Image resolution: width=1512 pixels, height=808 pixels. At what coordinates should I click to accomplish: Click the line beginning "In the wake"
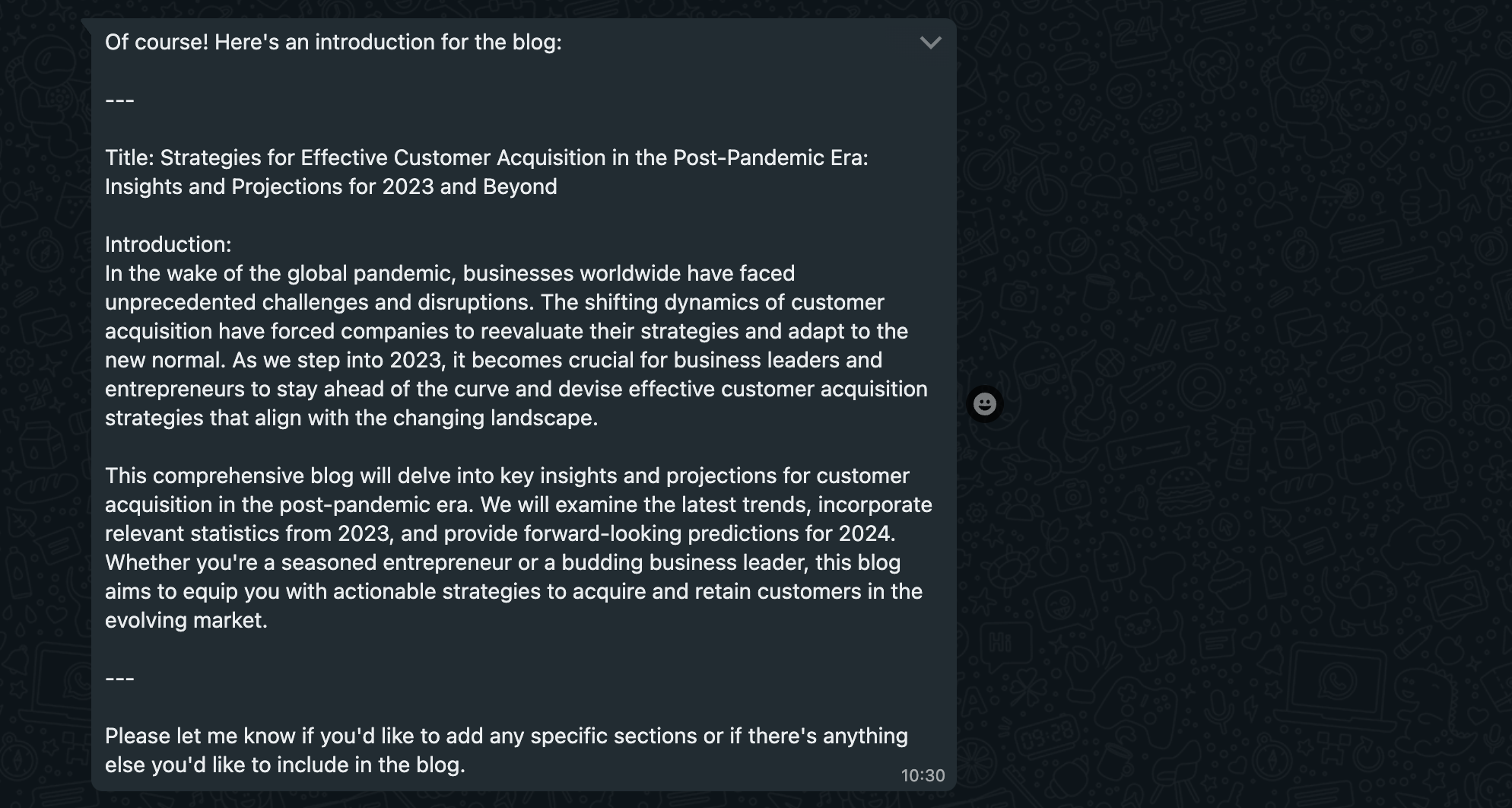point(449,274)
